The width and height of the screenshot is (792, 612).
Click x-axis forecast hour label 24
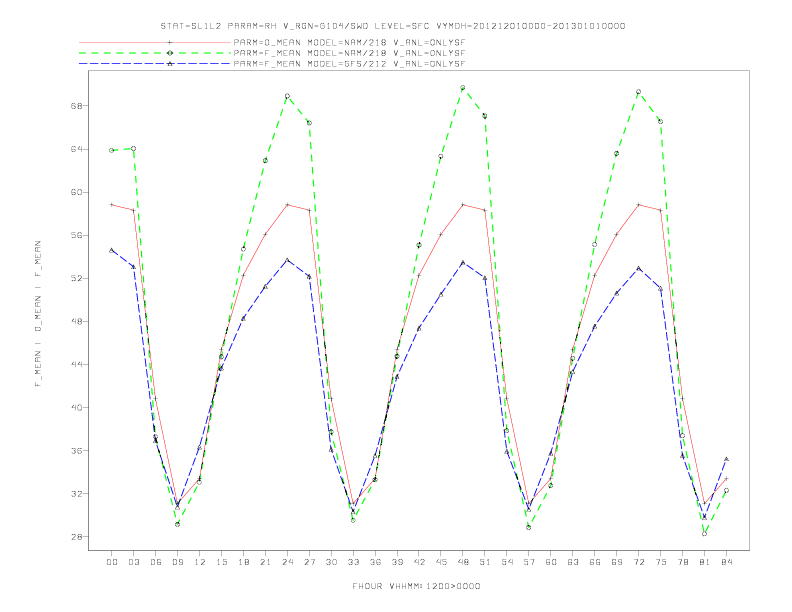coord(287,562)
